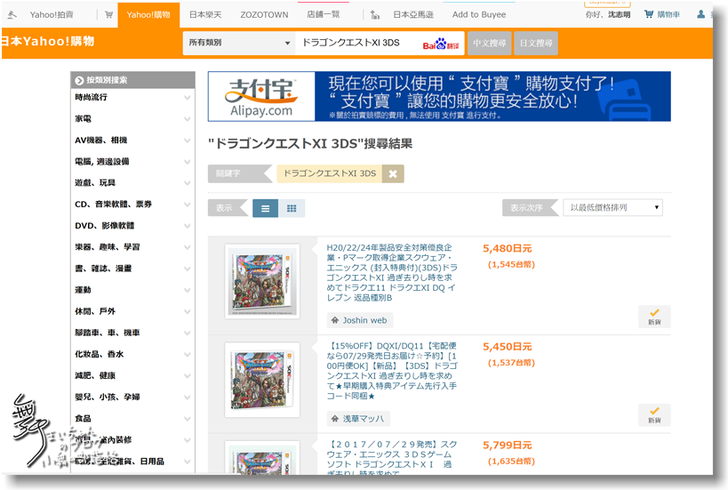Open the first product thumbnail image

coord(262,282)
